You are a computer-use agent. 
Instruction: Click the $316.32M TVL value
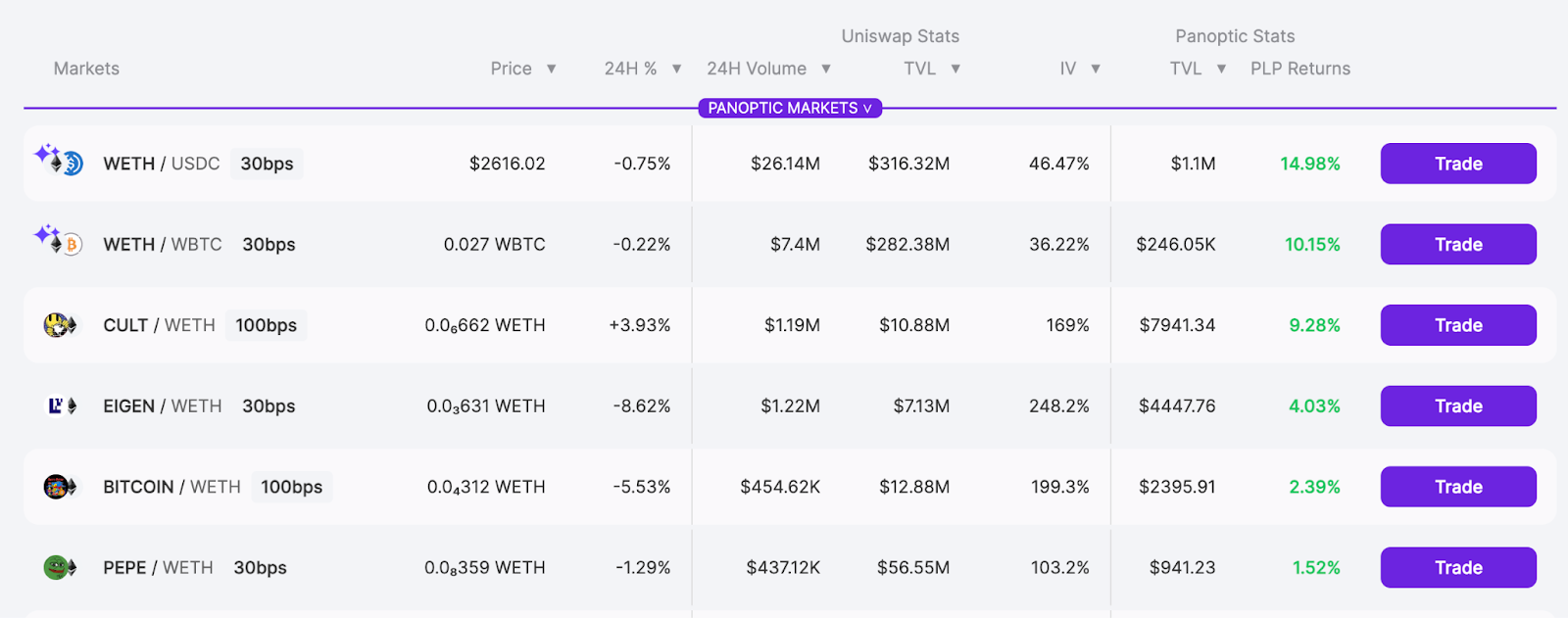pos(908,164)
